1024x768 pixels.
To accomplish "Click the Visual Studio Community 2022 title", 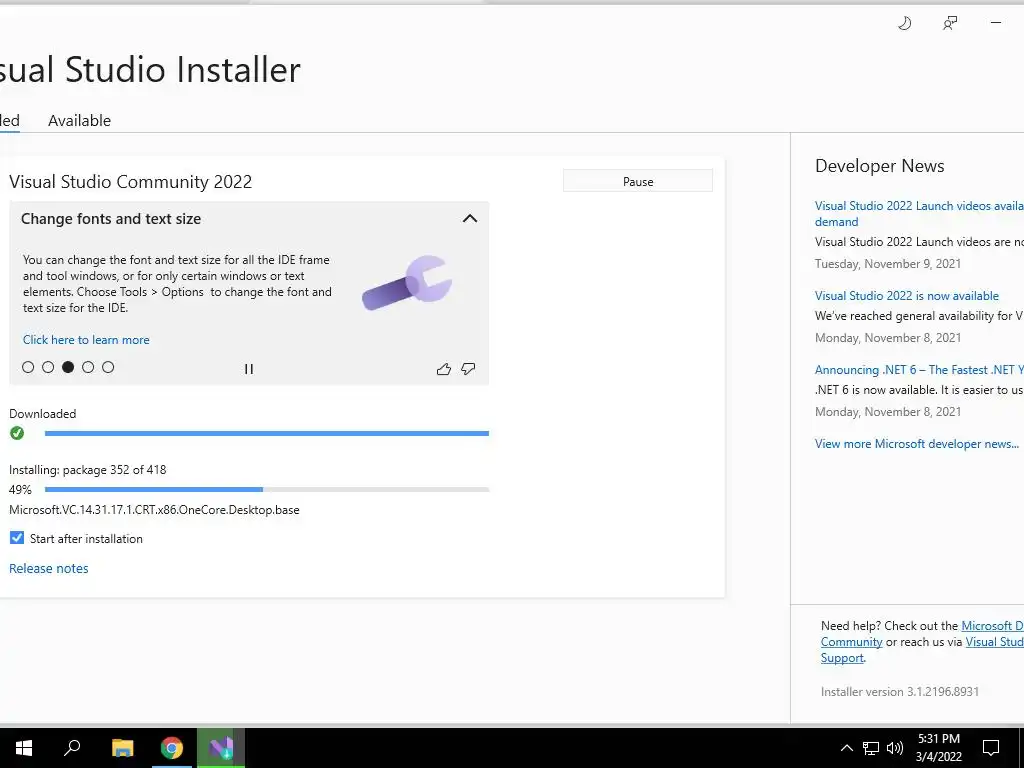I will [x=131, y=182].
